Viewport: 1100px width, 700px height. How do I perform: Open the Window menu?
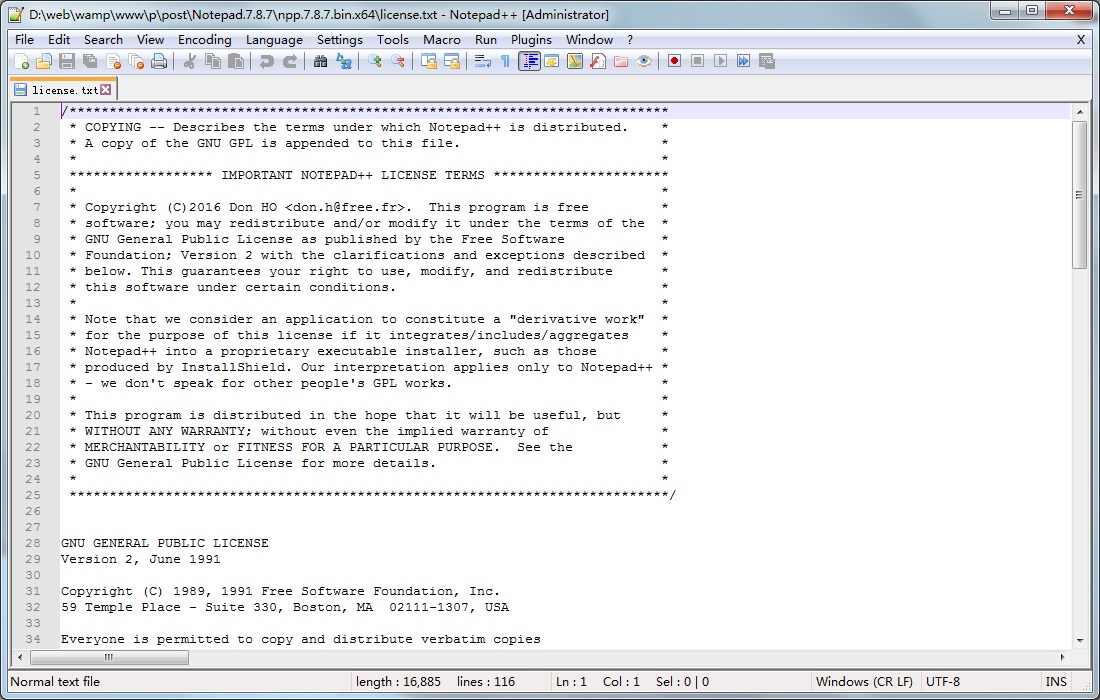point(589,40)
